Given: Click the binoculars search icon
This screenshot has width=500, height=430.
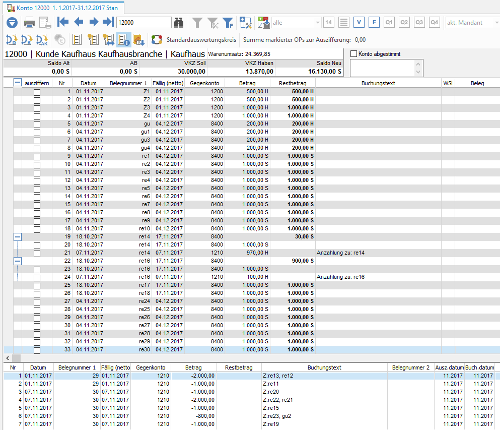Looking at the screenshot, I should [179, 23].
